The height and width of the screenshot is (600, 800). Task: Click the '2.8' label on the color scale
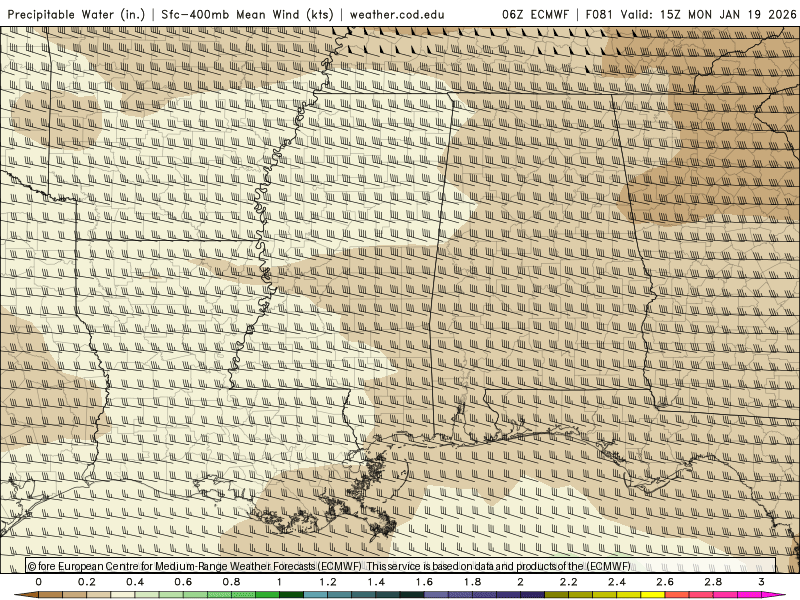[713, 582]
